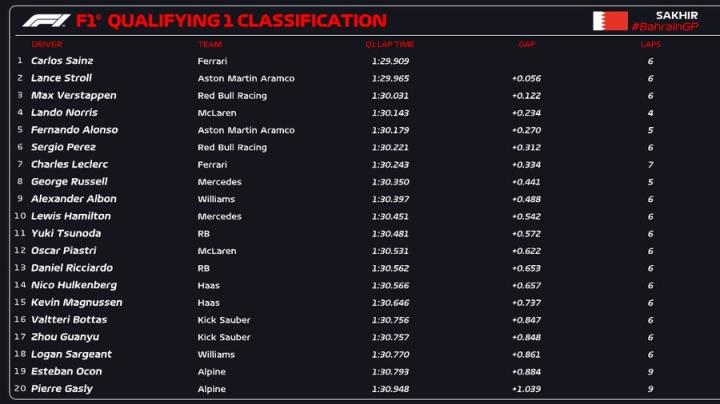Image resolution: width=720 pixels, height=404 pixels.
Task: Click the SAKHIR location label
Action: coord(676,15)
